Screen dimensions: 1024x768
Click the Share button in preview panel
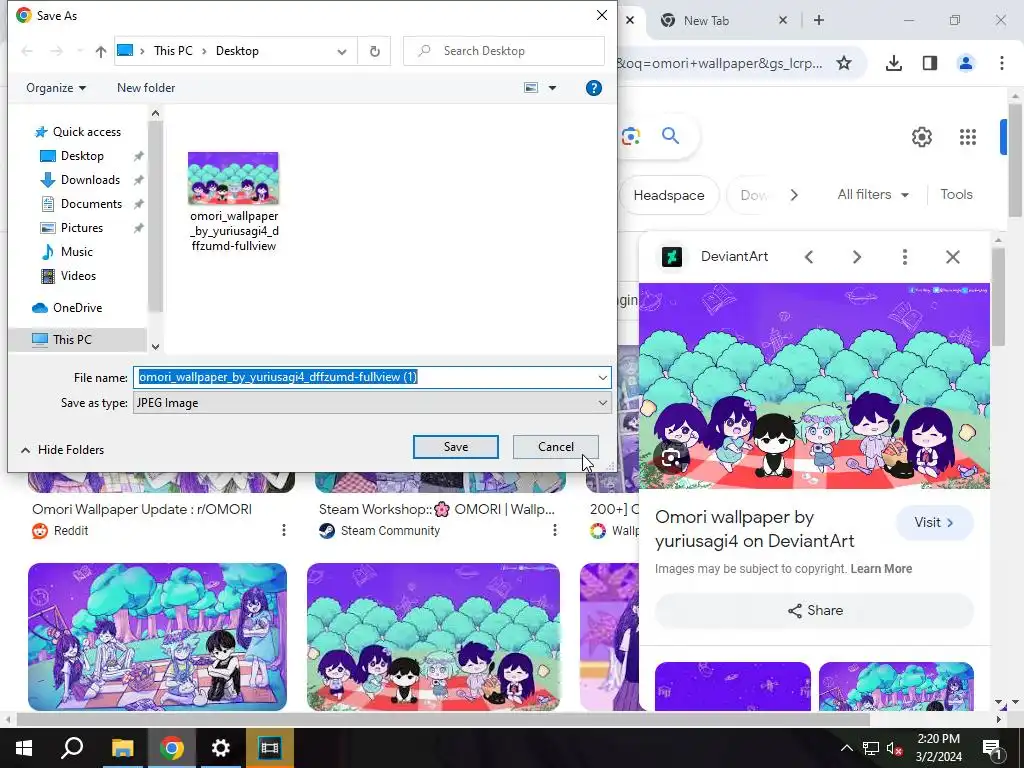(814, 611)
